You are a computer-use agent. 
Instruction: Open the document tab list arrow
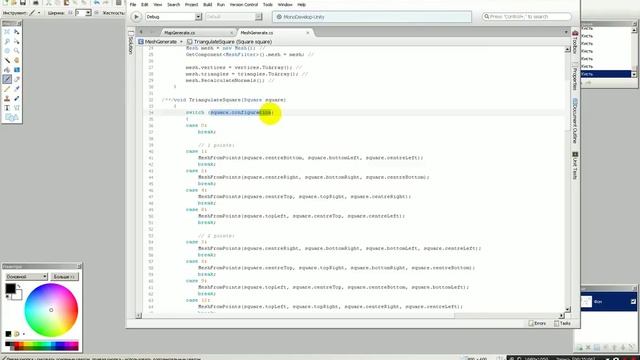[566, 32]
